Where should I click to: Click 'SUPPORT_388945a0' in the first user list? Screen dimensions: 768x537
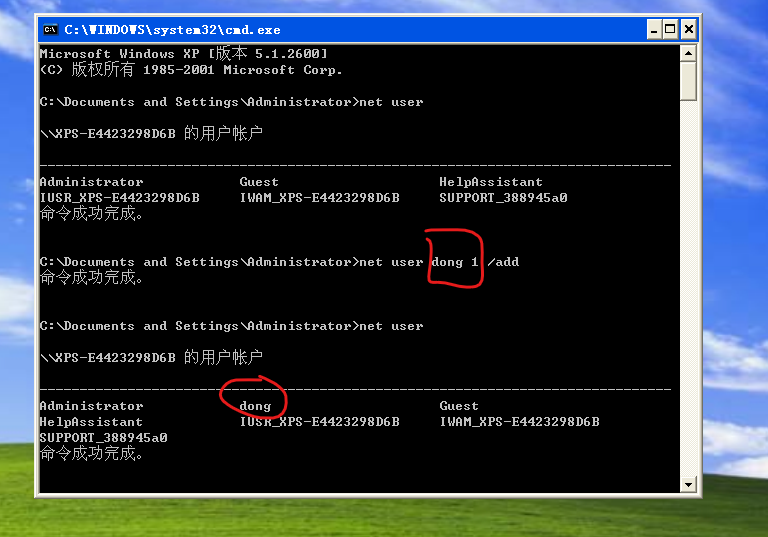(503, 197)
